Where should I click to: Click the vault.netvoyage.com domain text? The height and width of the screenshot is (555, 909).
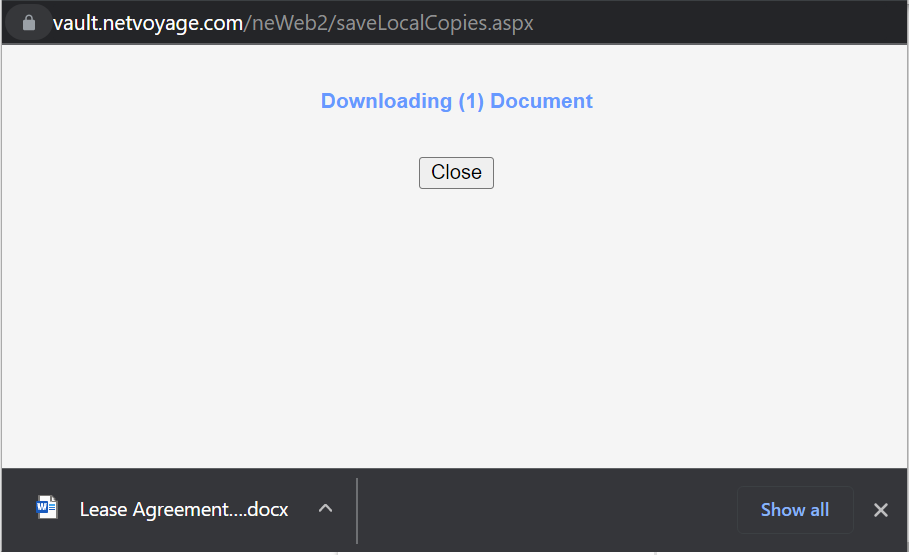[x=148, y=23]
